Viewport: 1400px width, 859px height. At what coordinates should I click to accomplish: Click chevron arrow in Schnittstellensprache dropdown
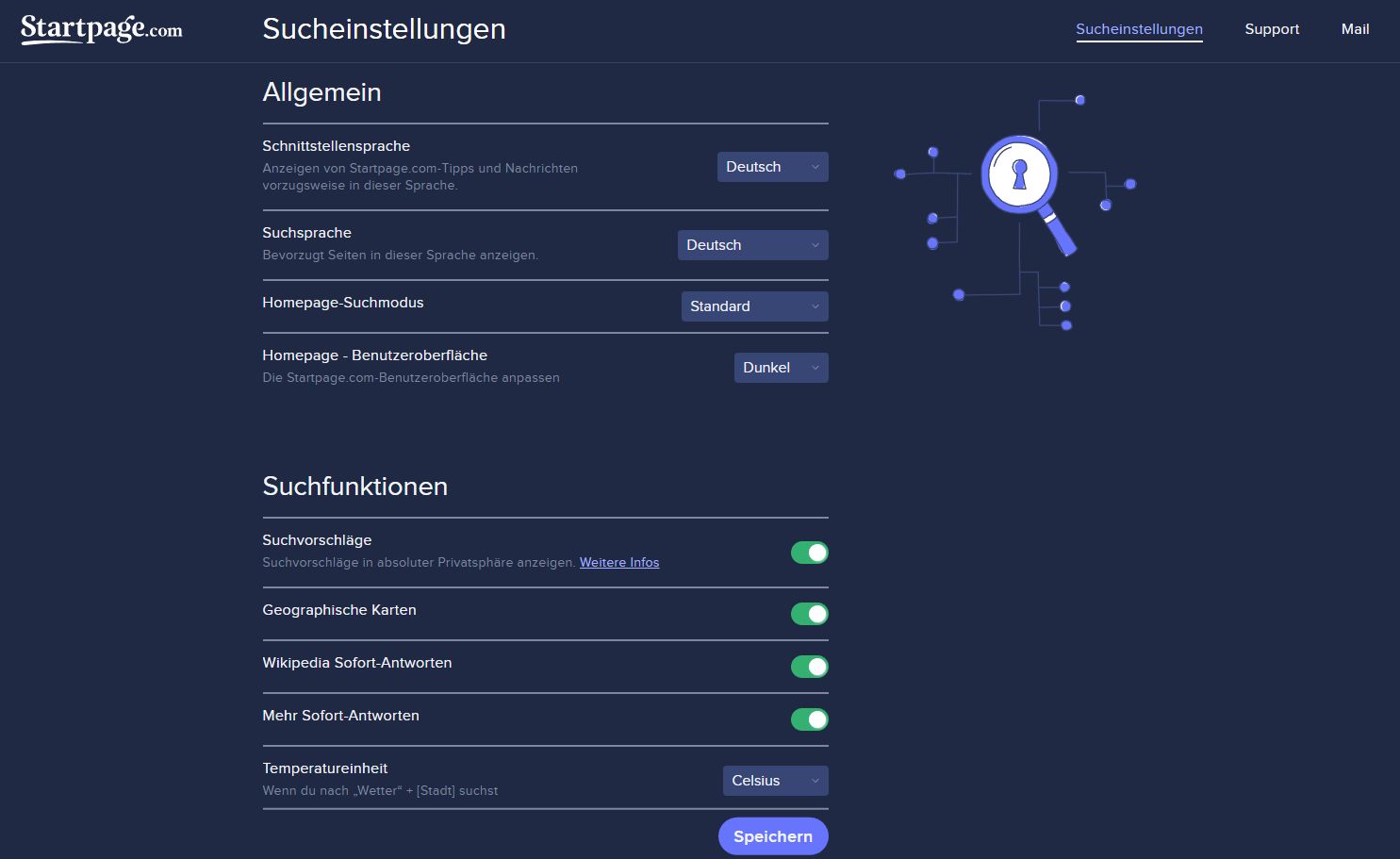pyautogui.click(x=815, y=167)
